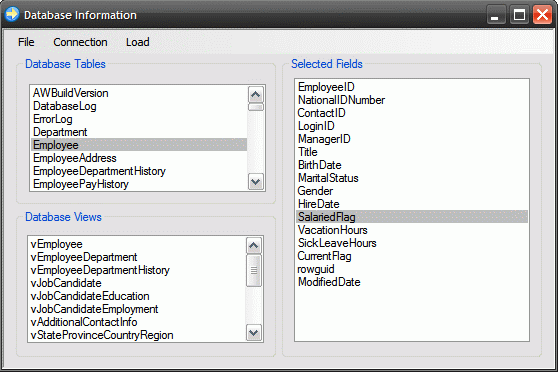The width and height of the screenshot is (558, 372).
Task: Click the Database Information app icon
Action: point(12,14)
